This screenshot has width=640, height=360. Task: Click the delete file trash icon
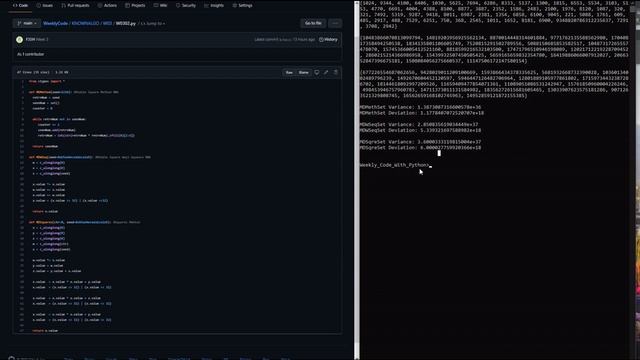[336, 72]
